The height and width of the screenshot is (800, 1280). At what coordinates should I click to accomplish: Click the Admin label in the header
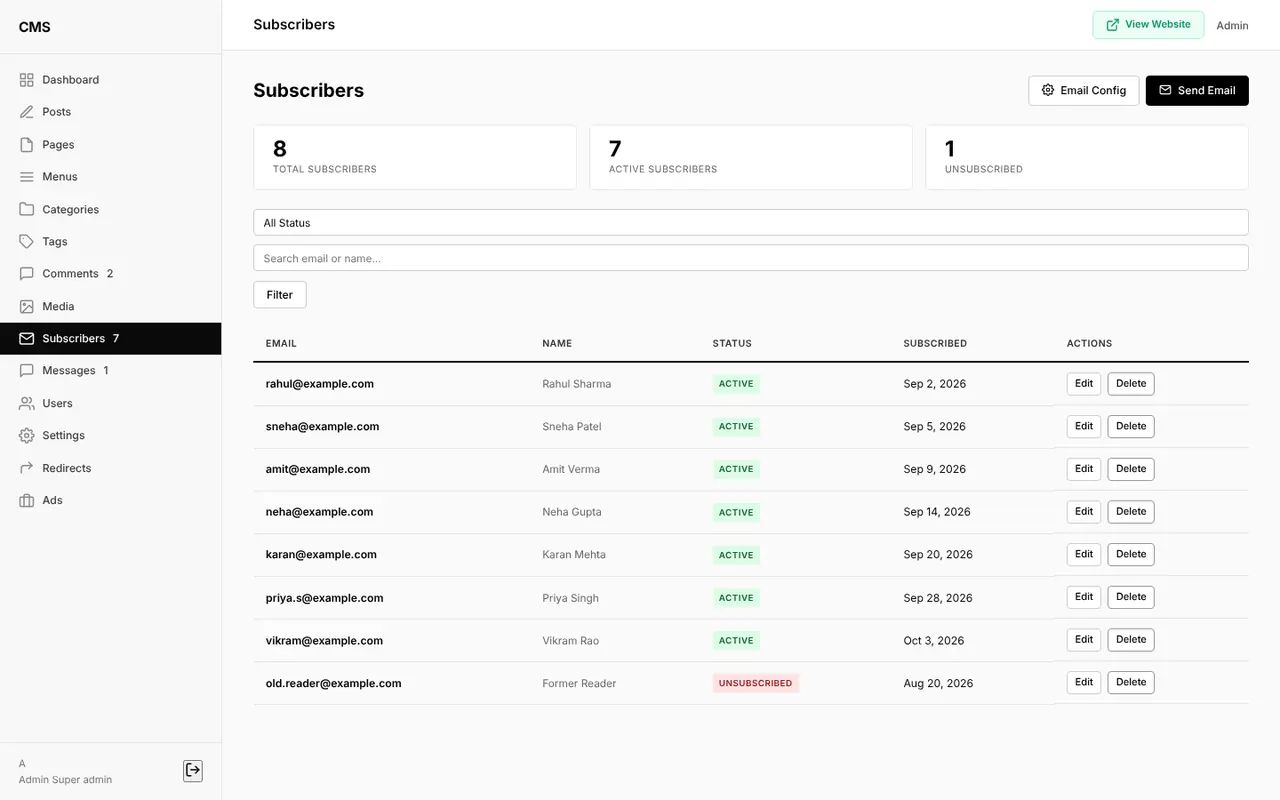coord(1232,26)
